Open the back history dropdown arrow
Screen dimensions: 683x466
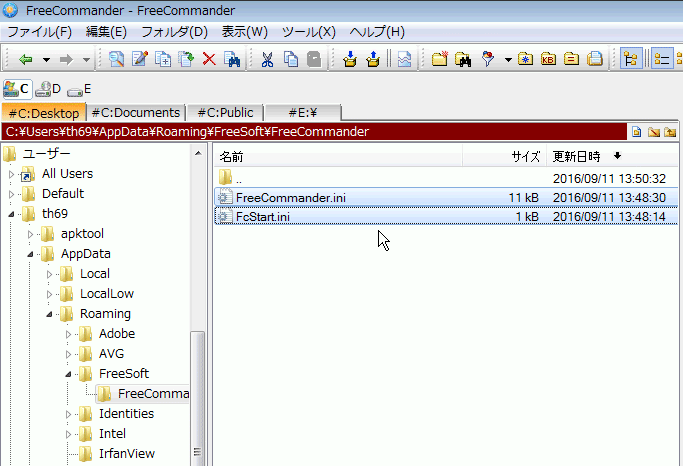46,60
